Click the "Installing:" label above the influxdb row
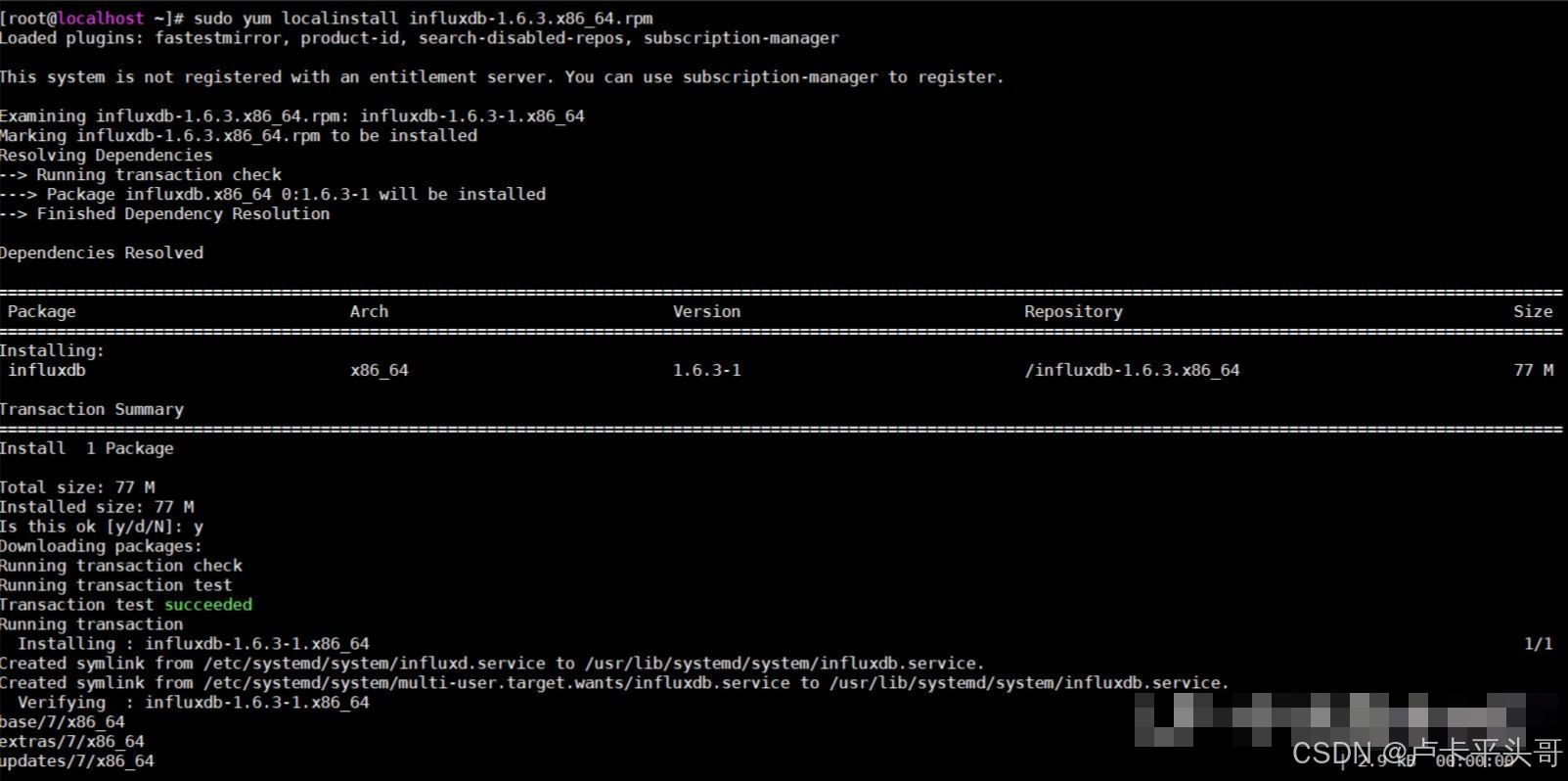 52,350
